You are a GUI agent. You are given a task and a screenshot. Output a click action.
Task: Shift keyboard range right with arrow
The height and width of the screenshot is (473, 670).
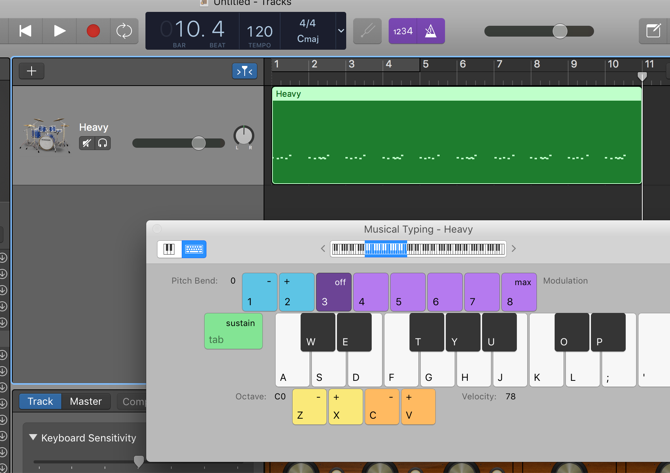pos(514,249)
